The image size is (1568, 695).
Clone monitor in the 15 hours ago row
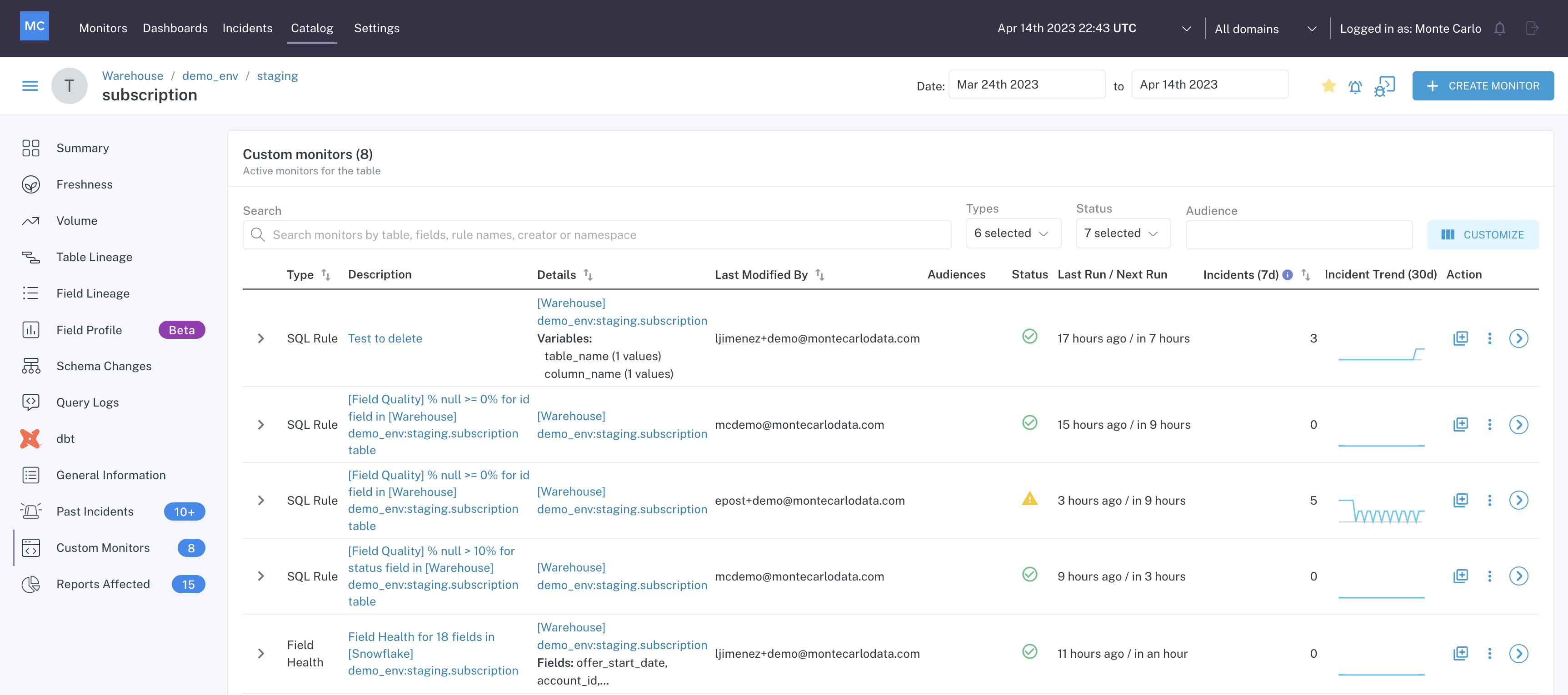pos(1460,424)
